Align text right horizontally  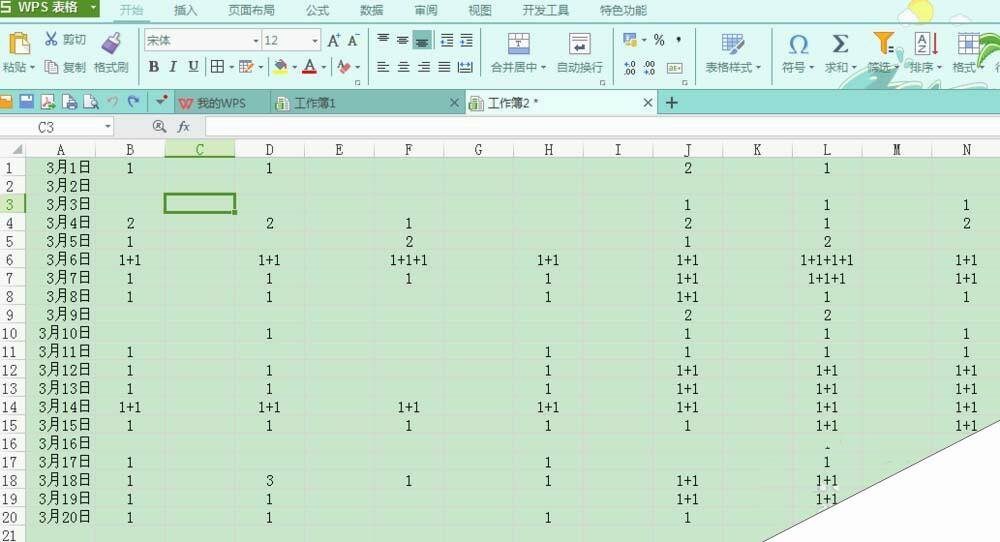(x=423, y=67)
